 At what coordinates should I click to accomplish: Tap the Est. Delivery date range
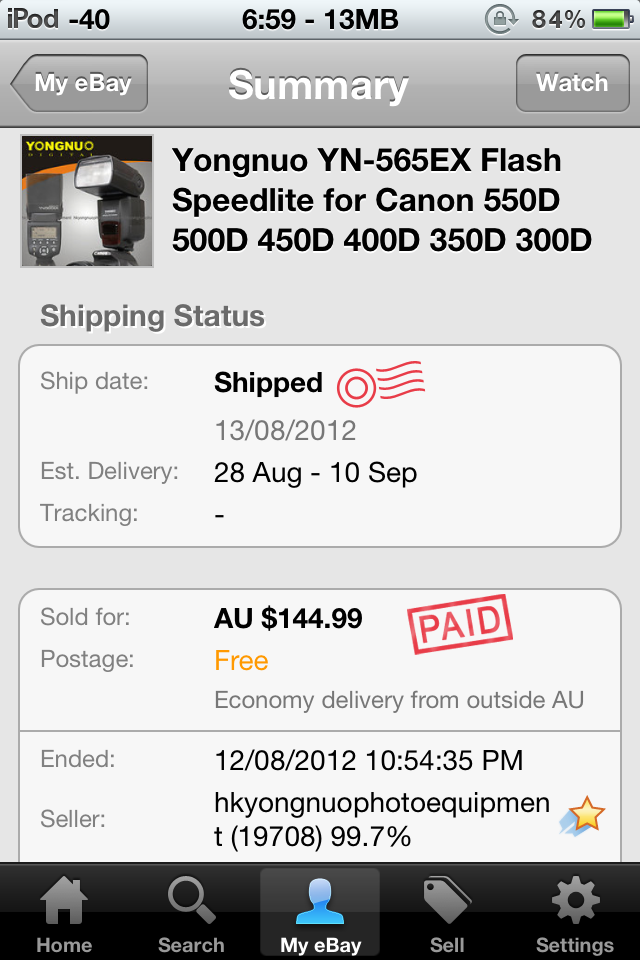315,472
